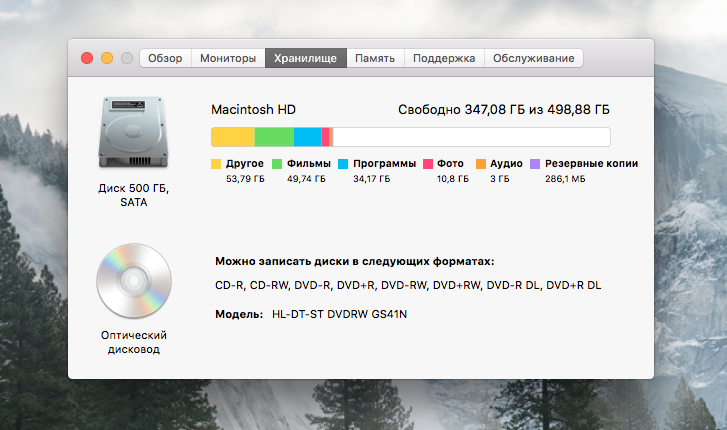Click the Другое label

(x=245, y=164)
